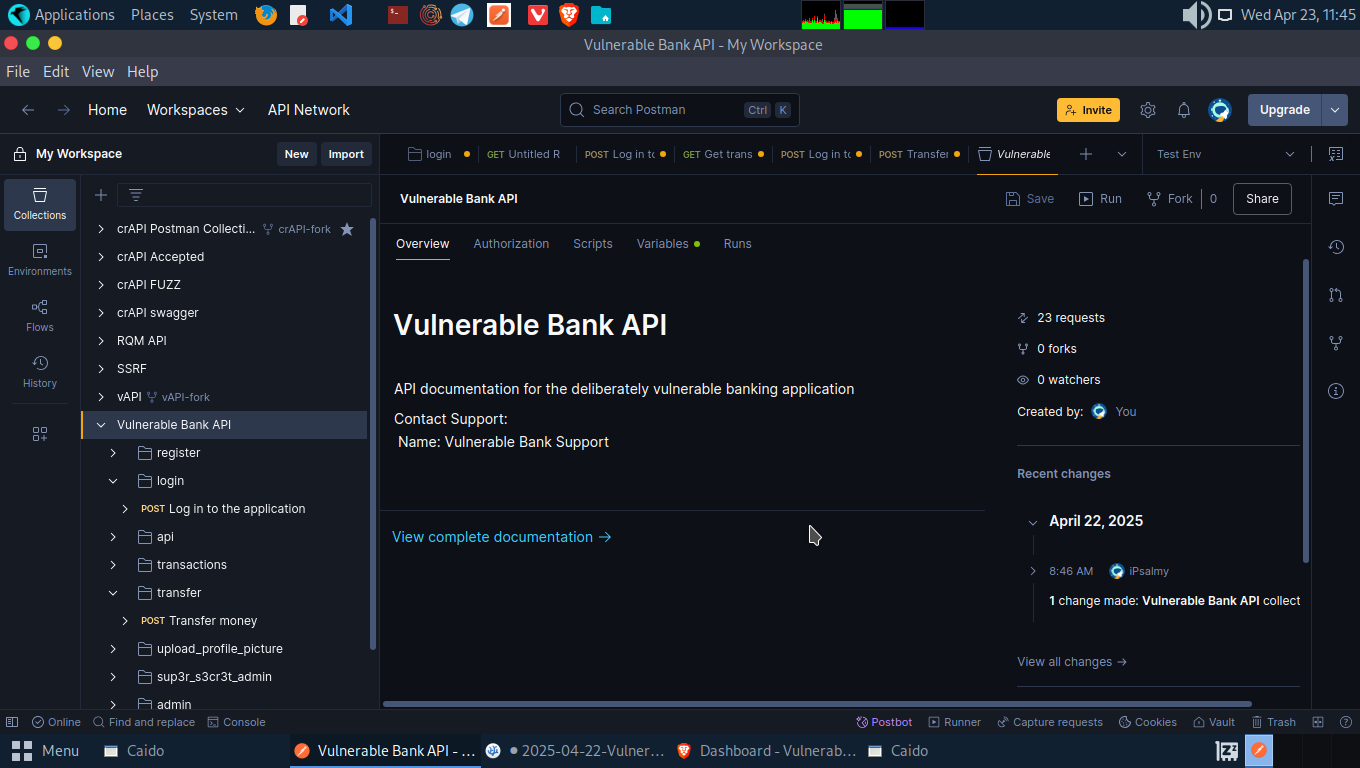Open the collection info icon in right sidebar

click(1336, 391)
